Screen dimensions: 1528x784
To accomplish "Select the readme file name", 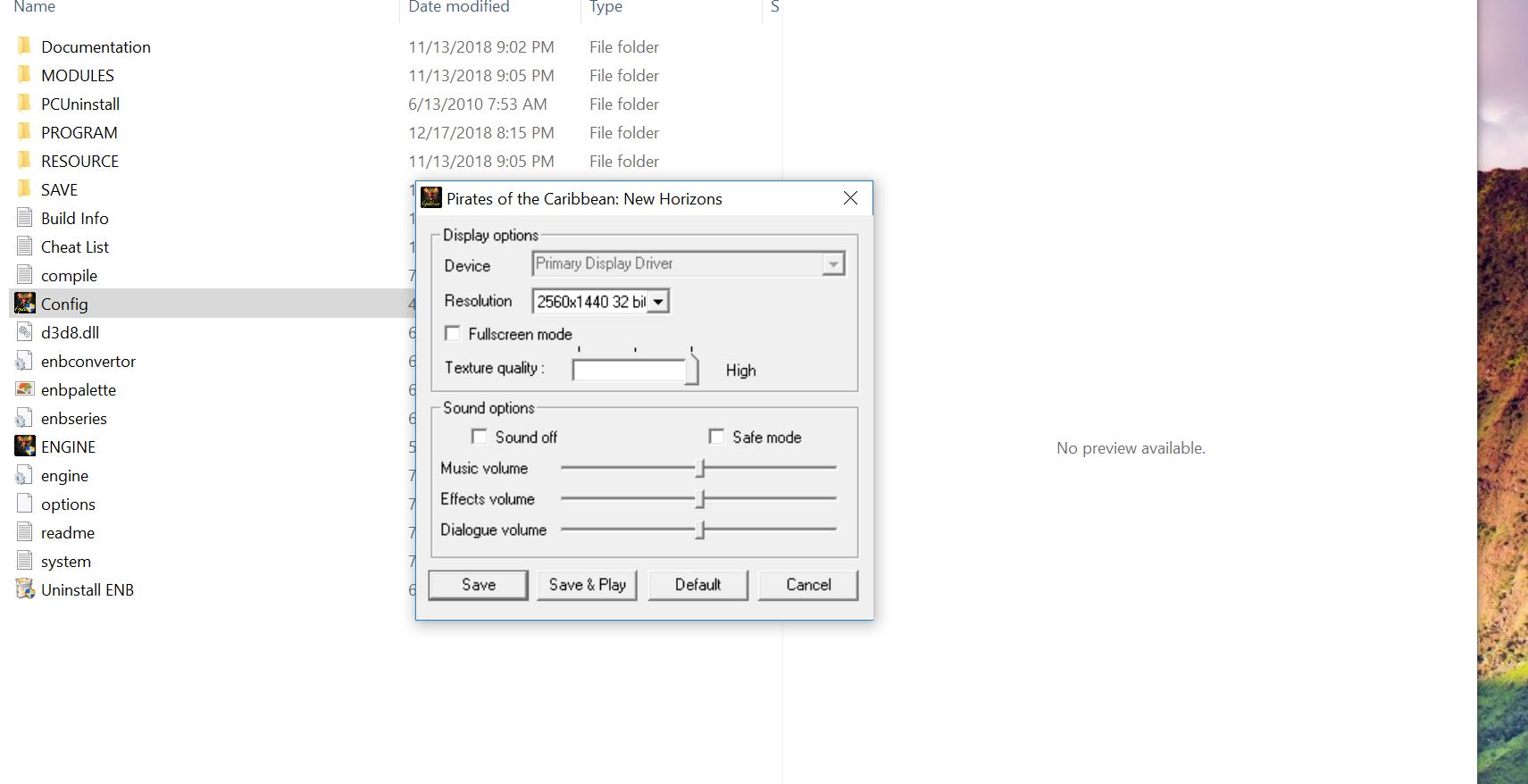I will click(x=68, y=532).
